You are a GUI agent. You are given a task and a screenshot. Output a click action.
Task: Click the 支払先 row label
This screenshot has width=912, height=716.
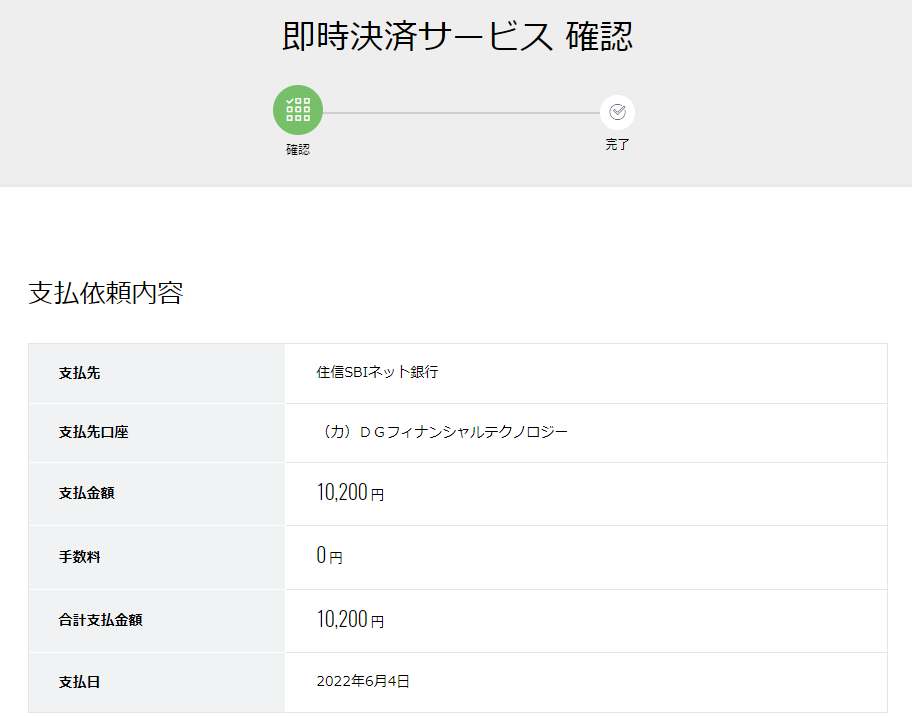pos(79,373)
